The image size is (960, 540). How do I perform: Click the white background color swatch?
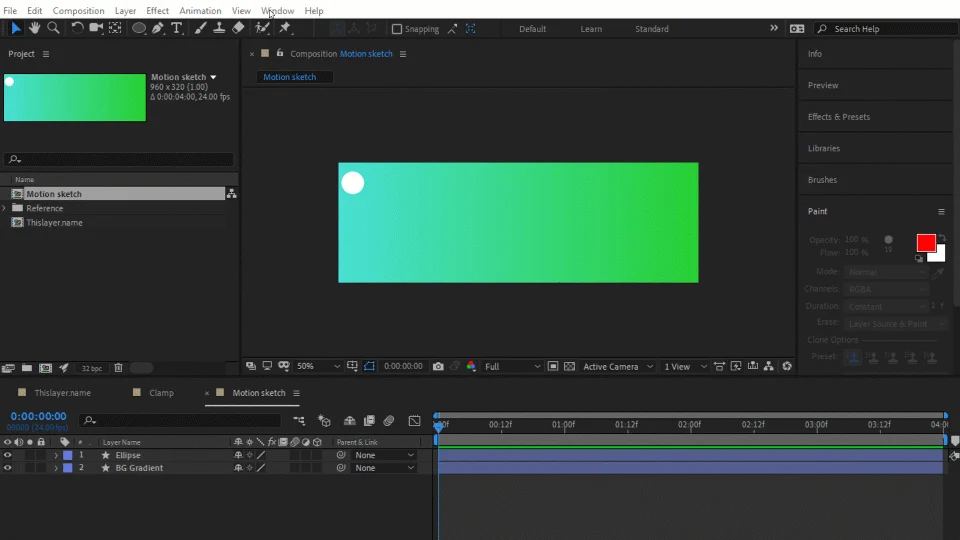(940, 256)
